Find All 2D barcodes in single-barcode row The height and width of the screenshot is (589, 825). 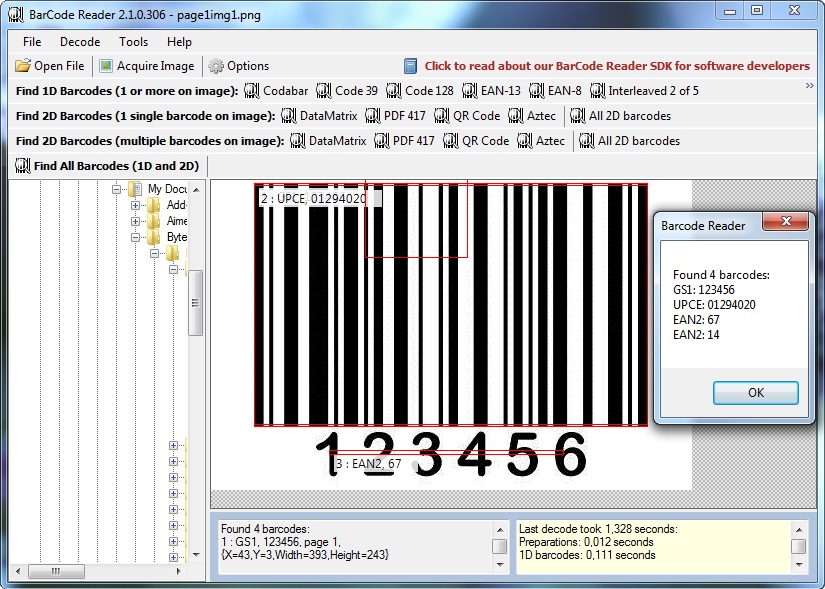(x=620, y=116)
